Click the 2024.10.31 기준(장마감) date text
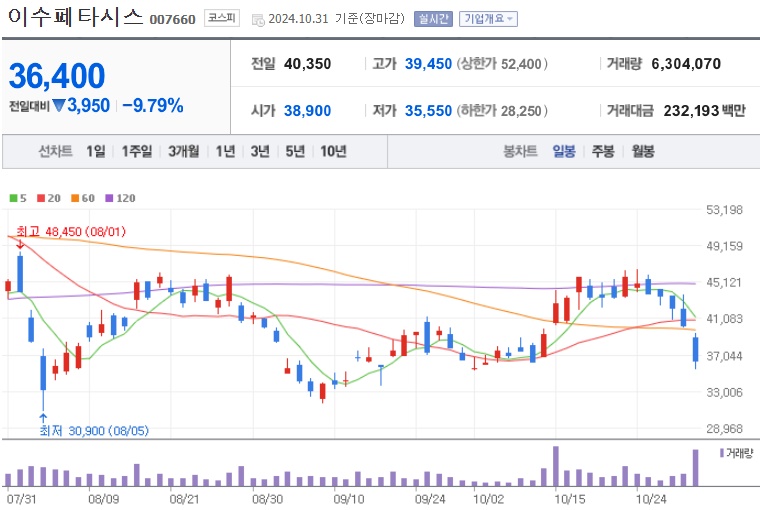The height and width of the screenshot is (510, 760). point(336,19)
